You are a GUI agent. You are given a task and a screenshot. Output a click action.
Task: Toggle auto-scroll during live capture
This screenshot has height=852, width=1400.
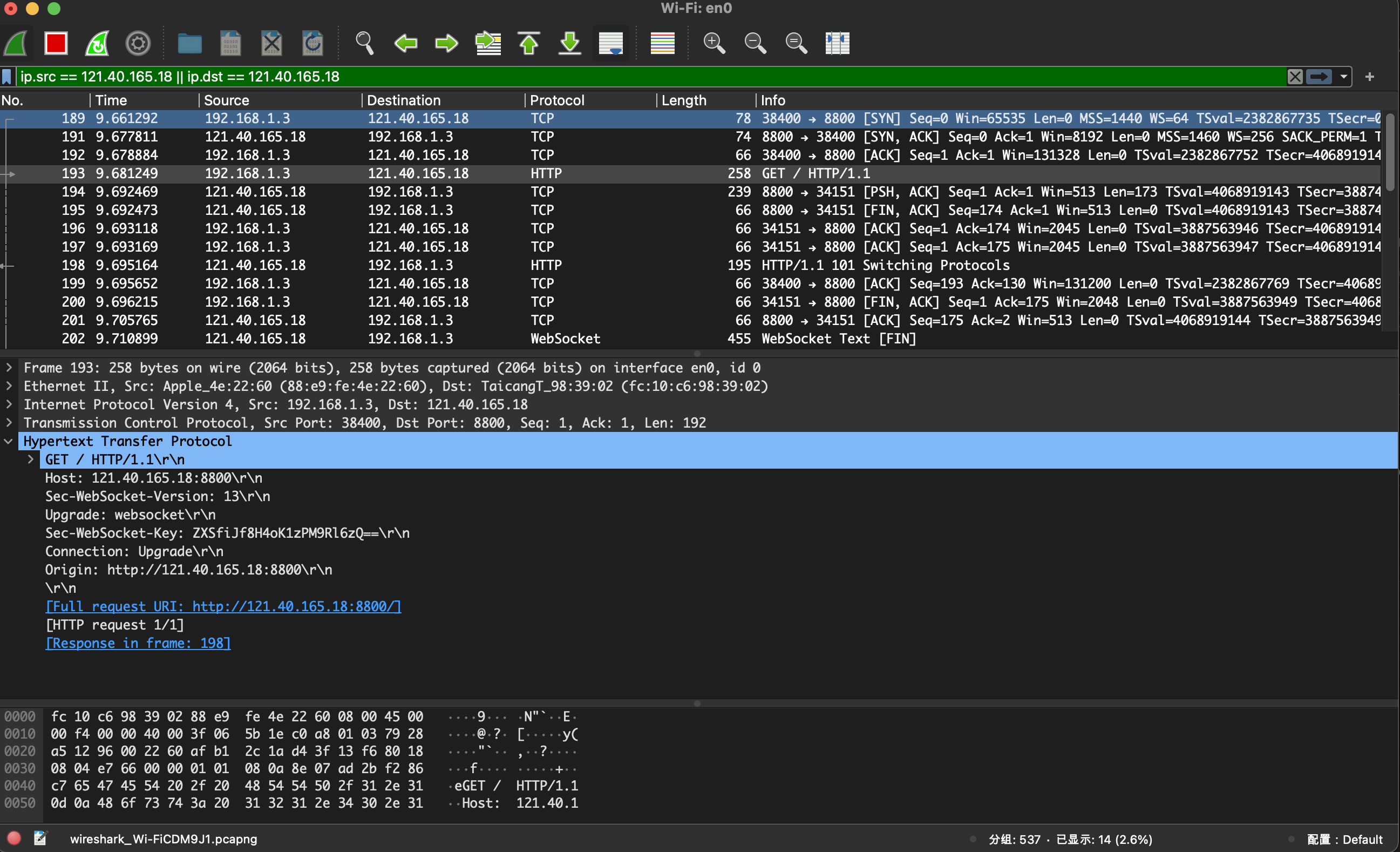[611, 43]
